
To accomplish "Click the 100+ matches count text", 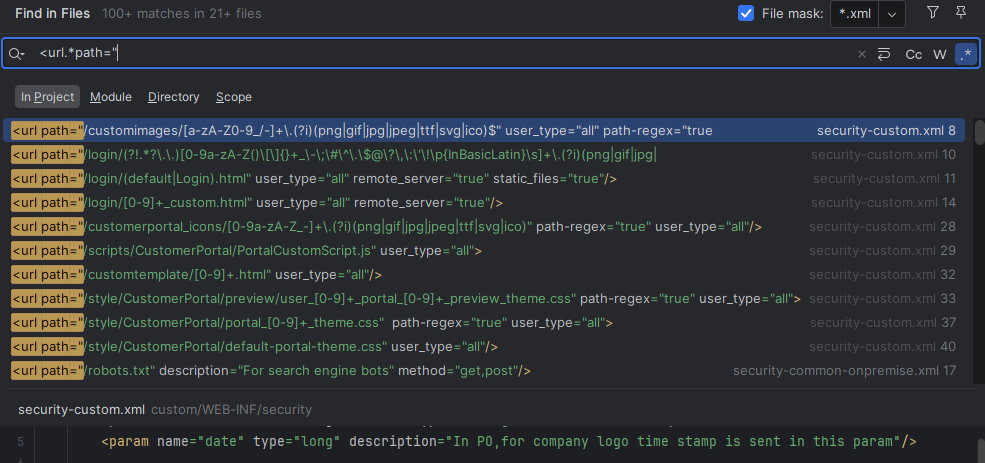I will [x=182, y=13].
